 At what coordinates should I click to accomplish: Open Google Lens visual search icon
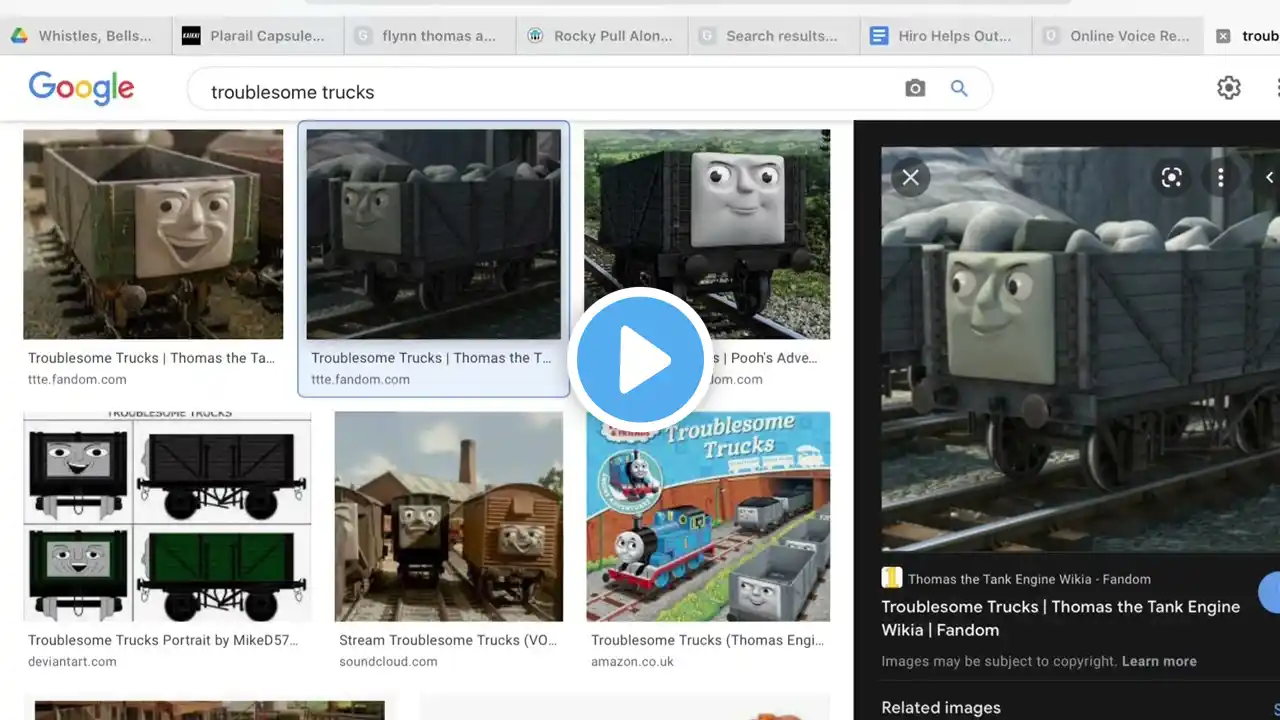(x=1172, y=177)
